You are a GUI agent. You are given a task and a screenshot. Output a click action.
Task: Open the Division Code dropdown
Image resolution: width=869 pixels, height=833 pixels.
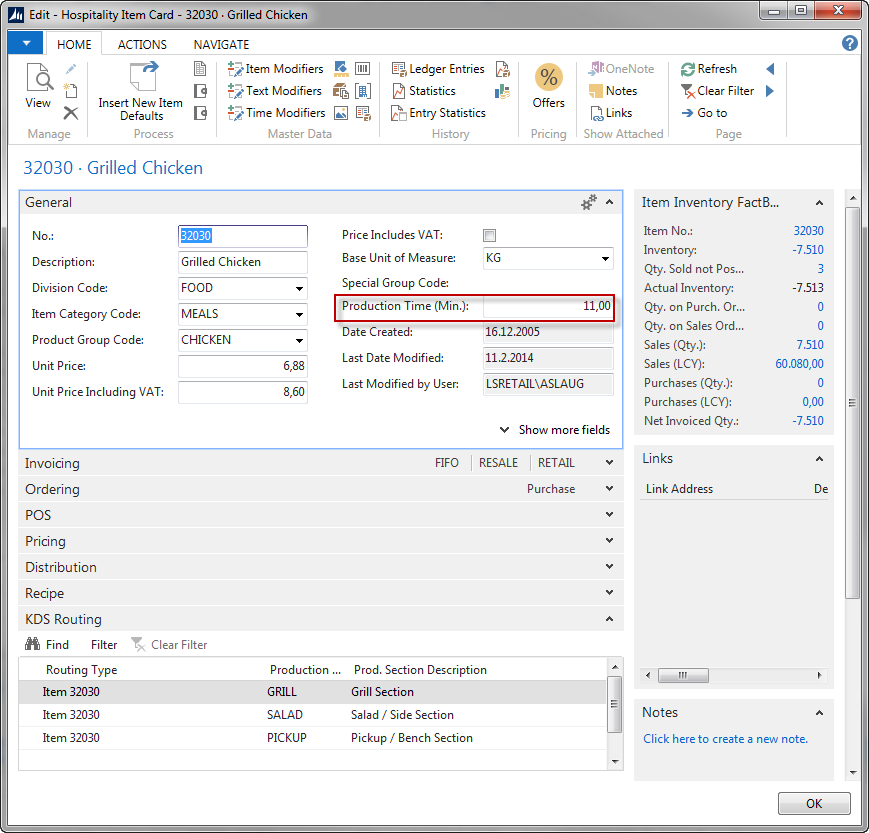(300, 289)
